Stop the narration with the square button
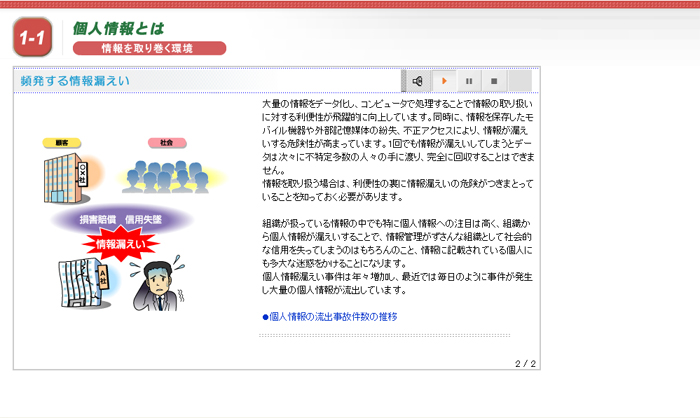 (x=493, y=81)
